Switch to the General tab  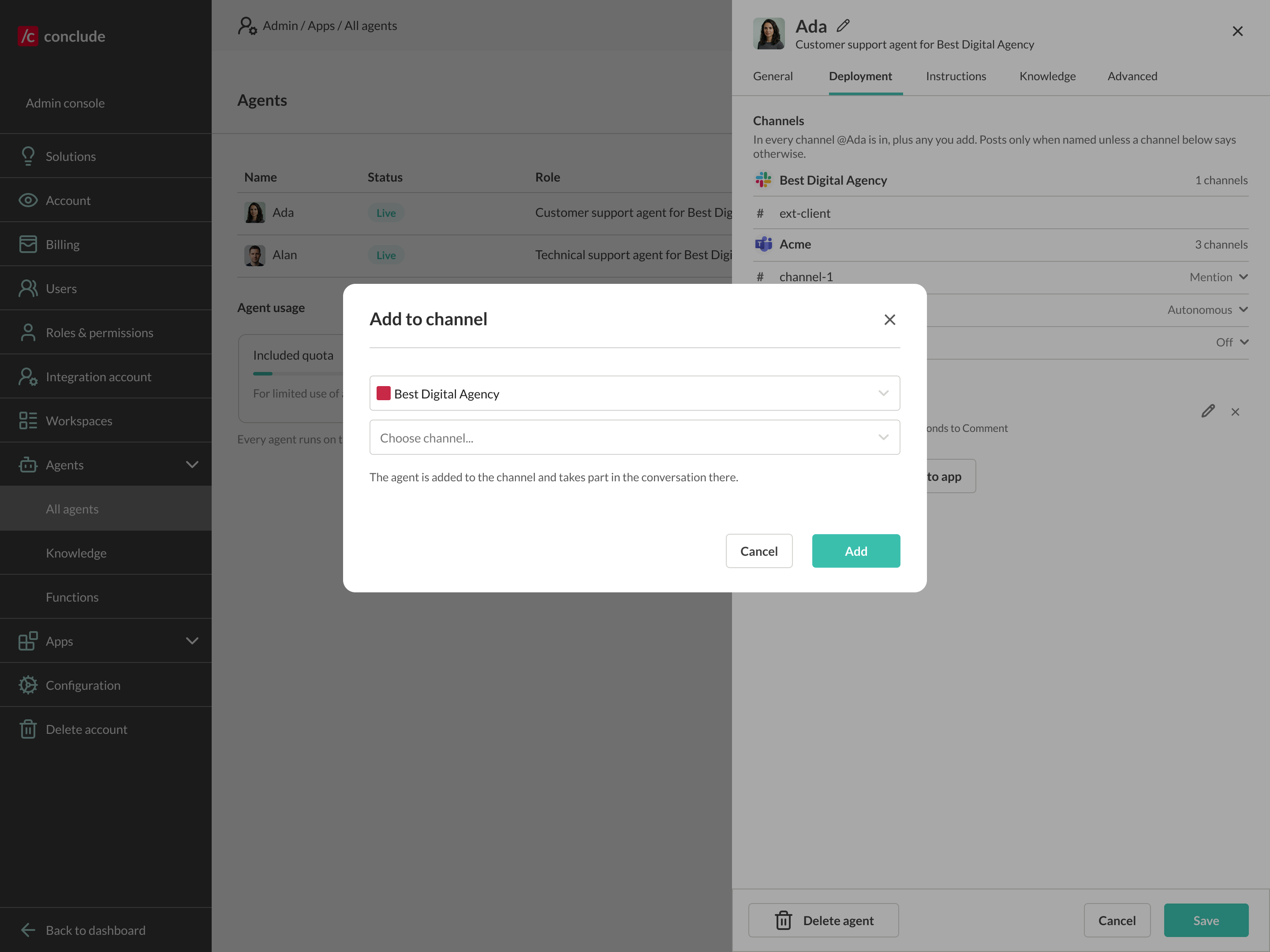[x=773, y=76]
